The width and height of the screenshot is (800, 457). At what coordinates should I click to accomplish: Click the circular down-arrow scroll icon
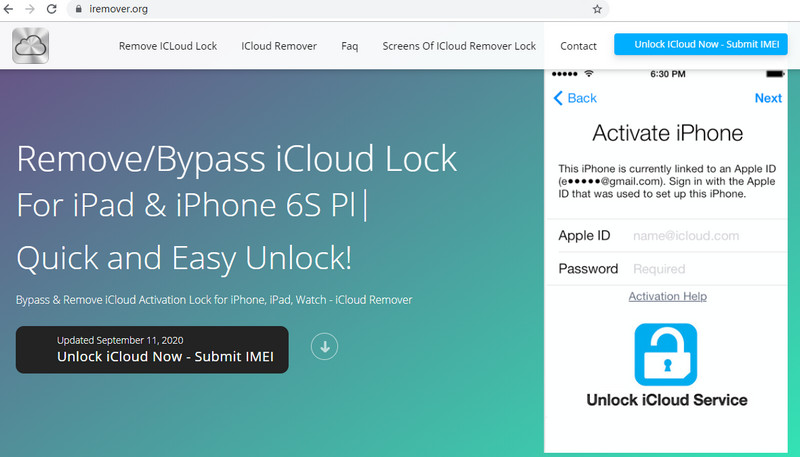point(325,347)
